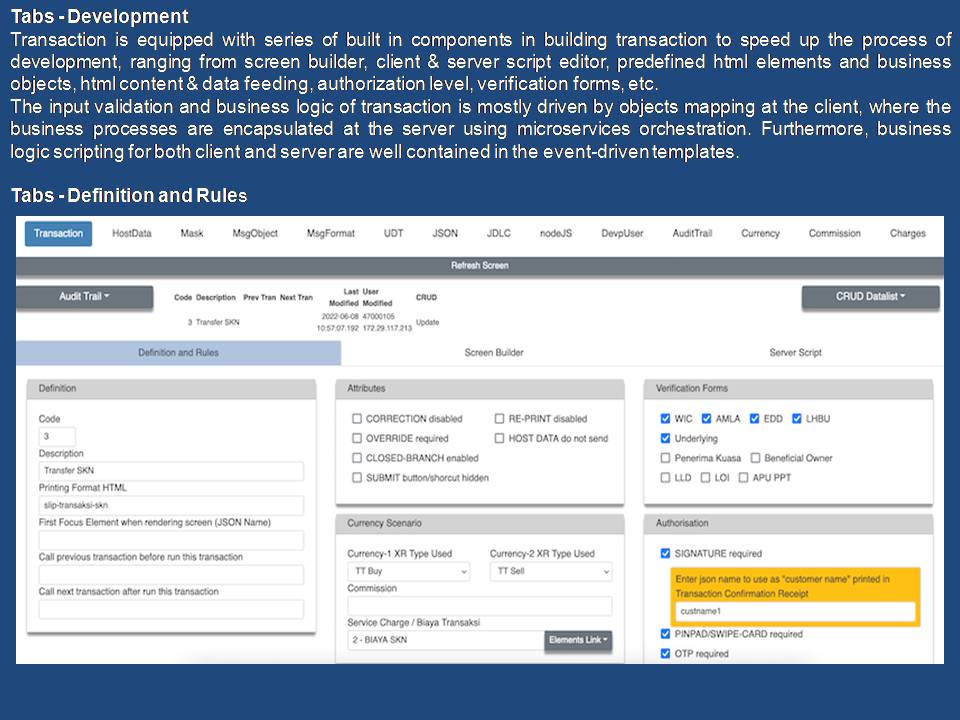Viewport: 960px width, 720px height.
Task: Open the Audit Trail dropdown button
Action: [x=85, y=297]
